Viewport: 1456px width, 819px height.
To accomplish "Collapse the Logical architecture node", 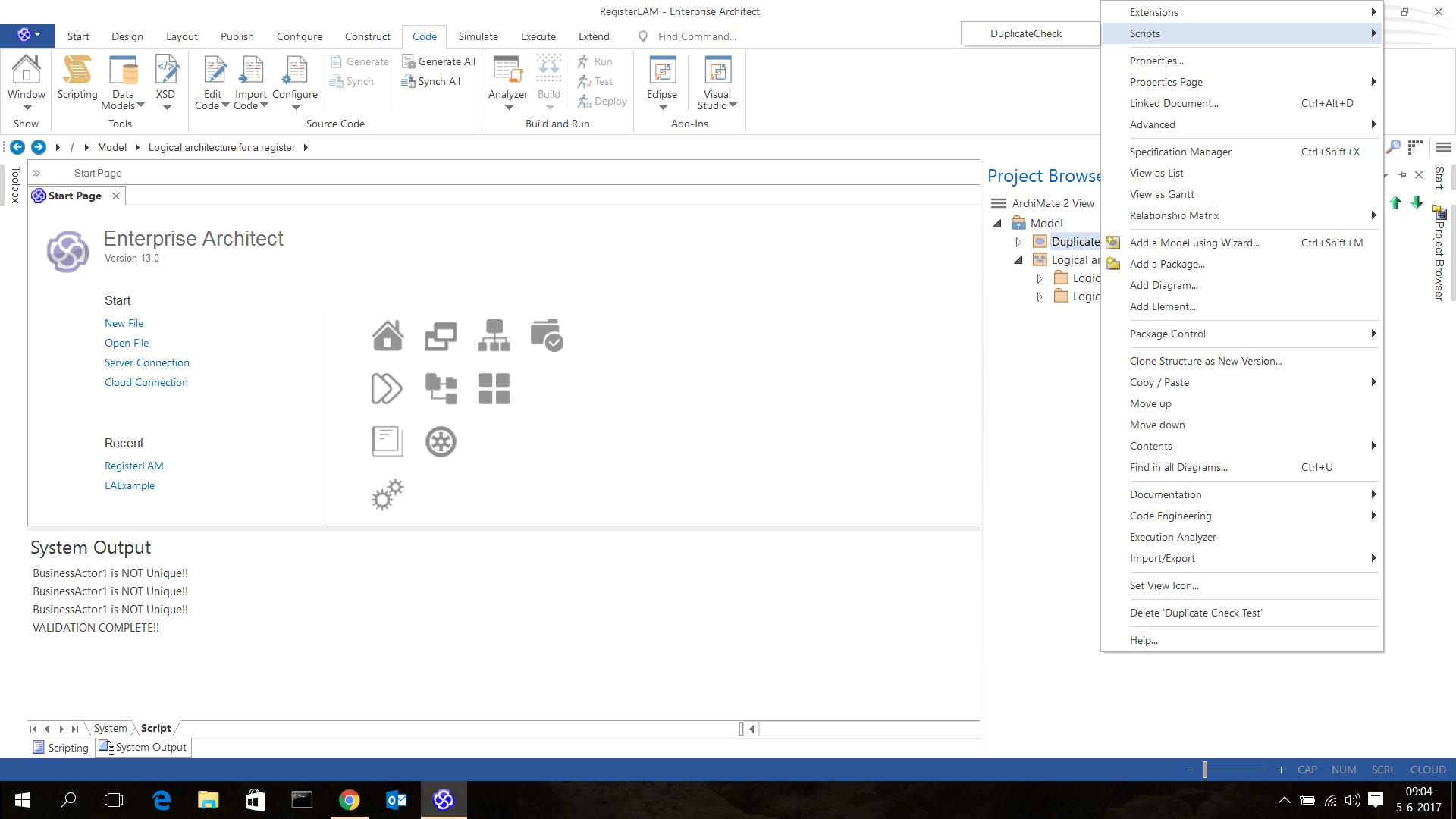I will 1018,260.
